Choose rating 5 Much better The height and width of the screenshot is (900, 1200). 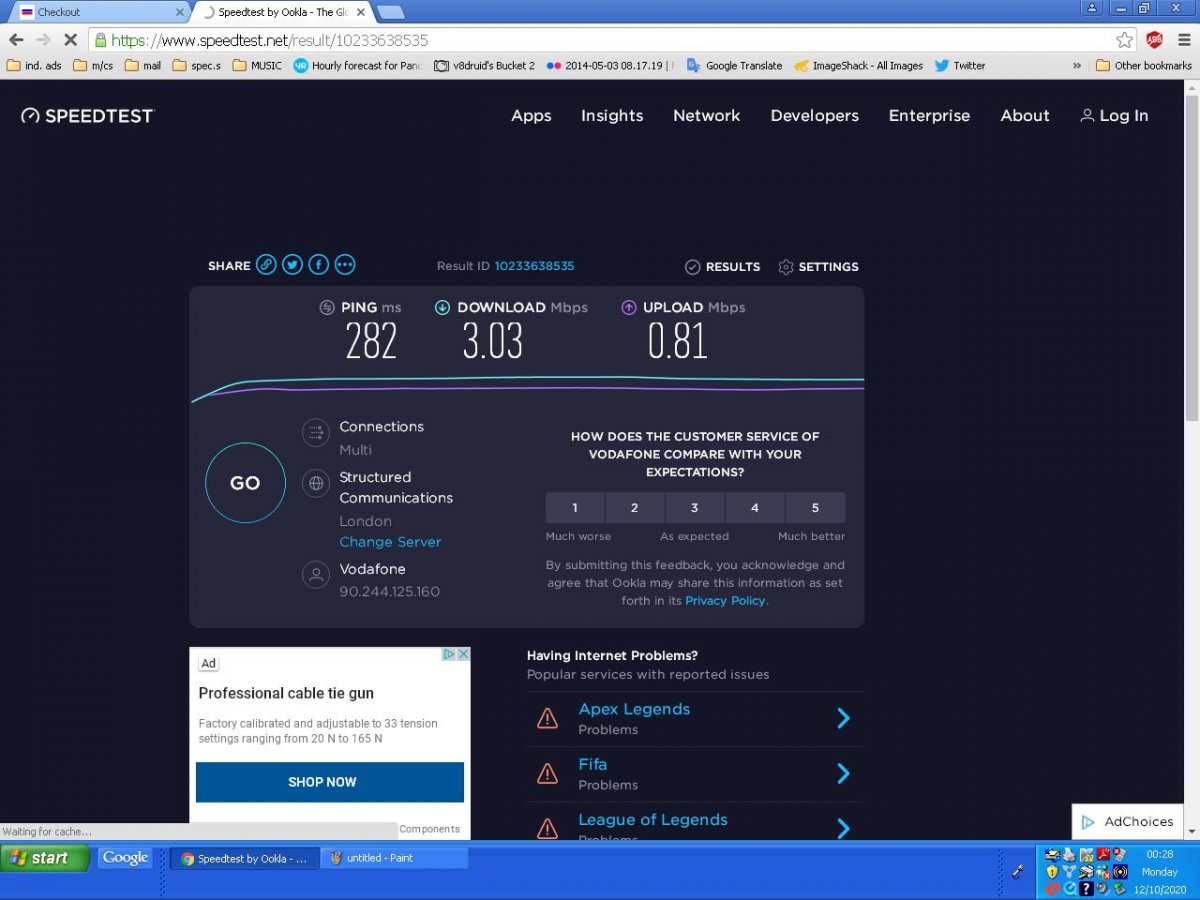[x=815, y=507]
